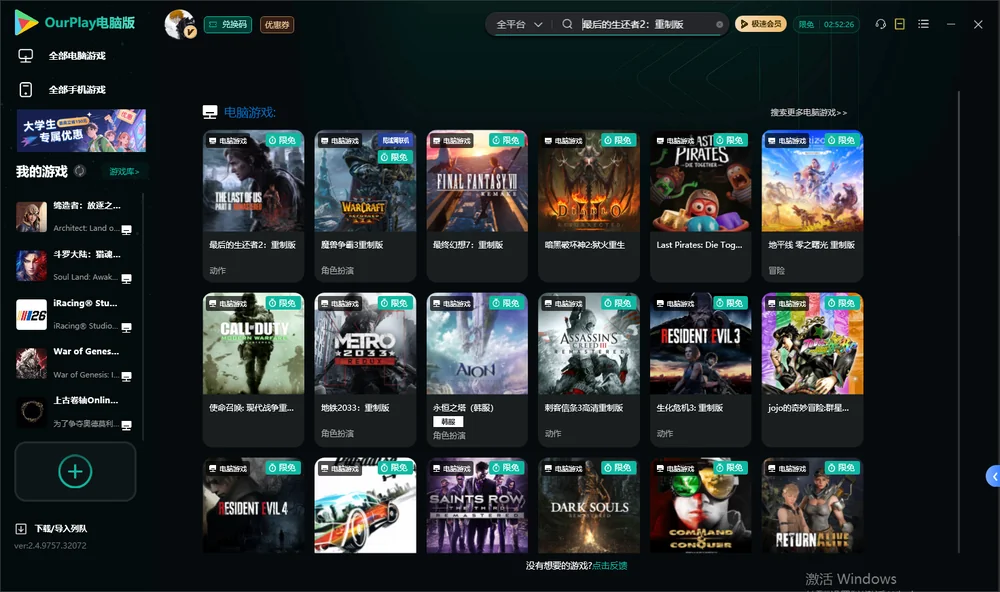
Task: Click the 点击反馈 feedback link
Action: [610, 566]
